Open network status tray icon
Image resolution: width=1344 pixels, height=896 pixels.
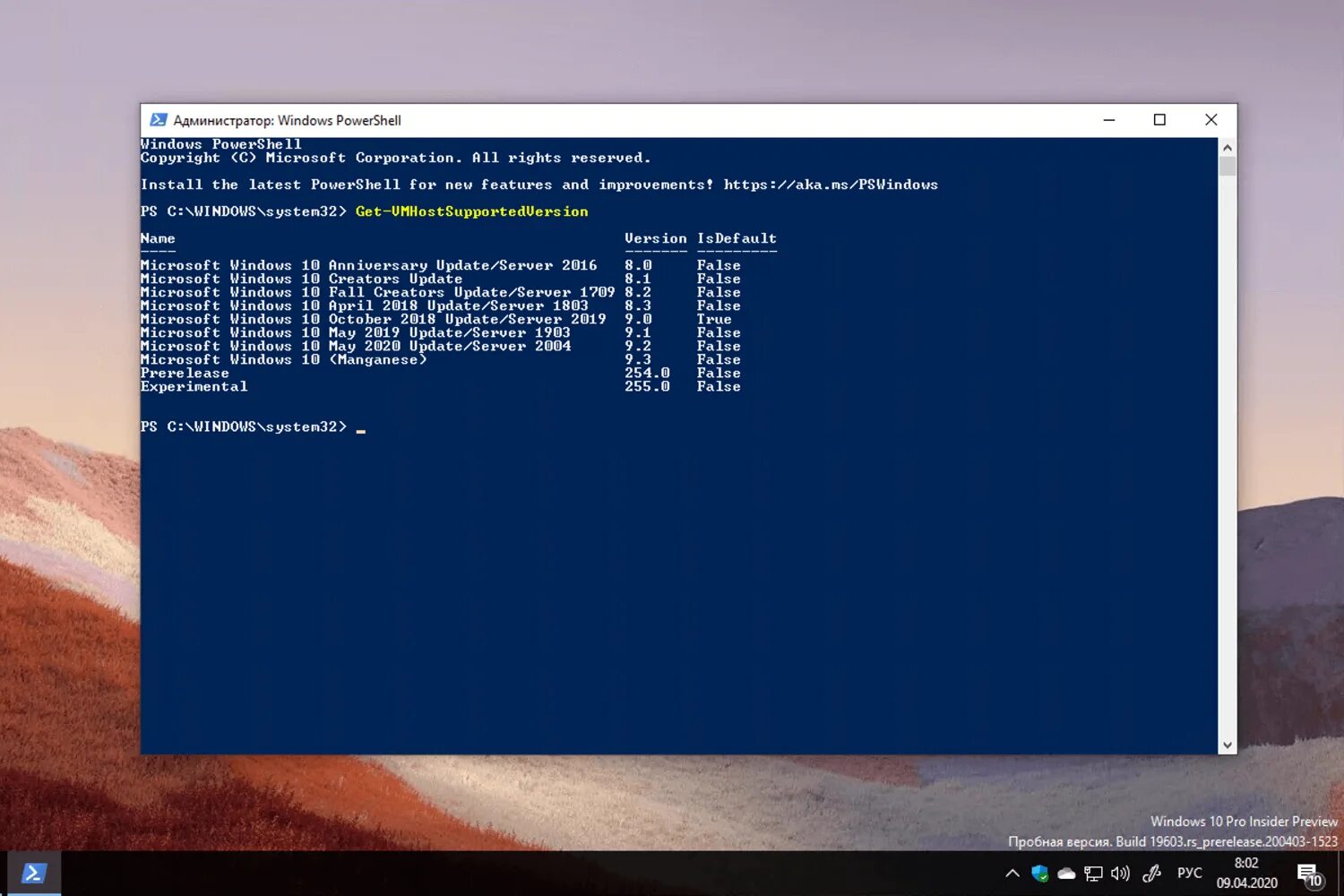click(x=1093, y=873)
